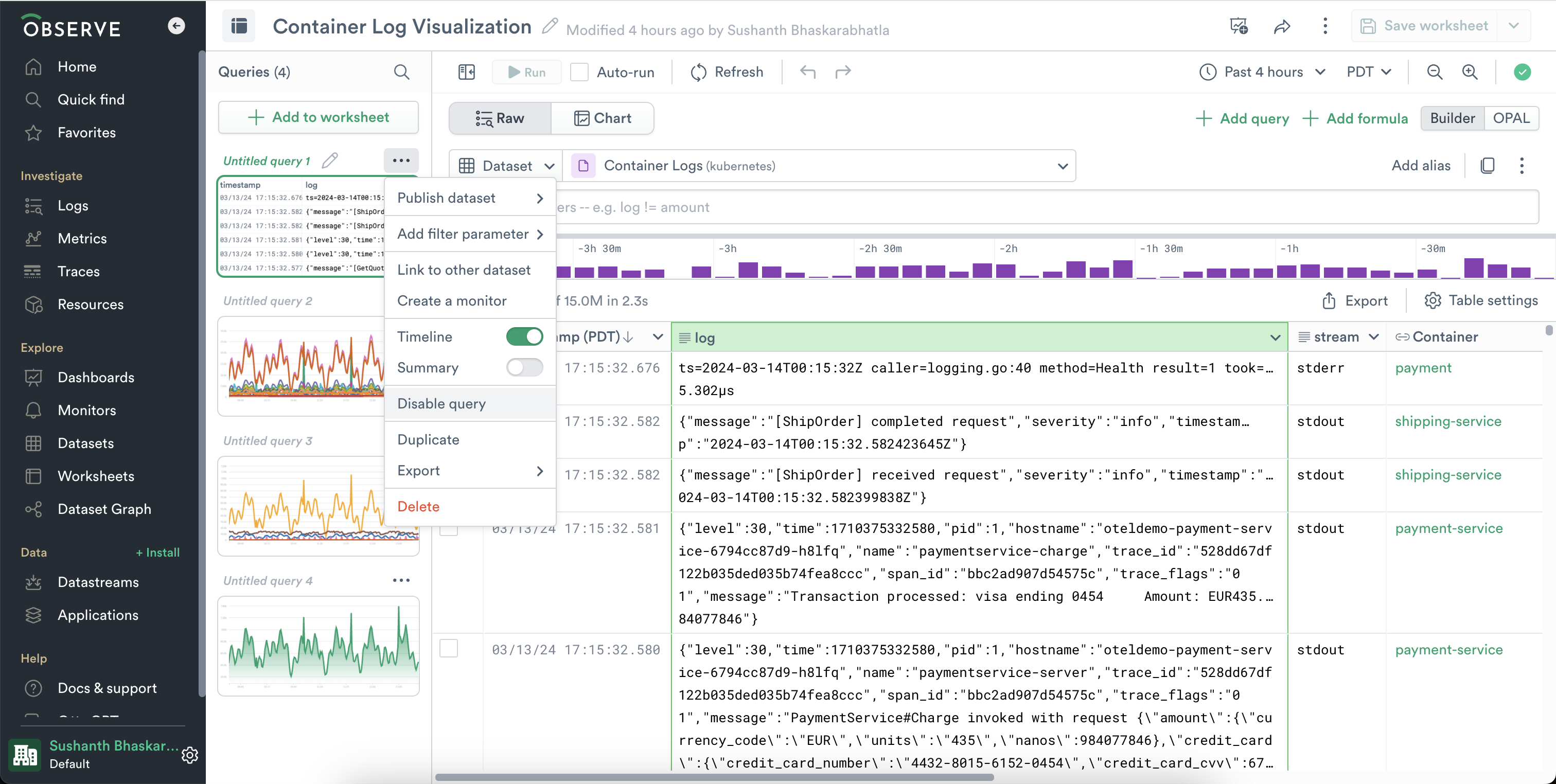This screenshot has width=1556, height=784.
Task: Enable the Auto-run checkbox
Action: click(x=579, y=72)
